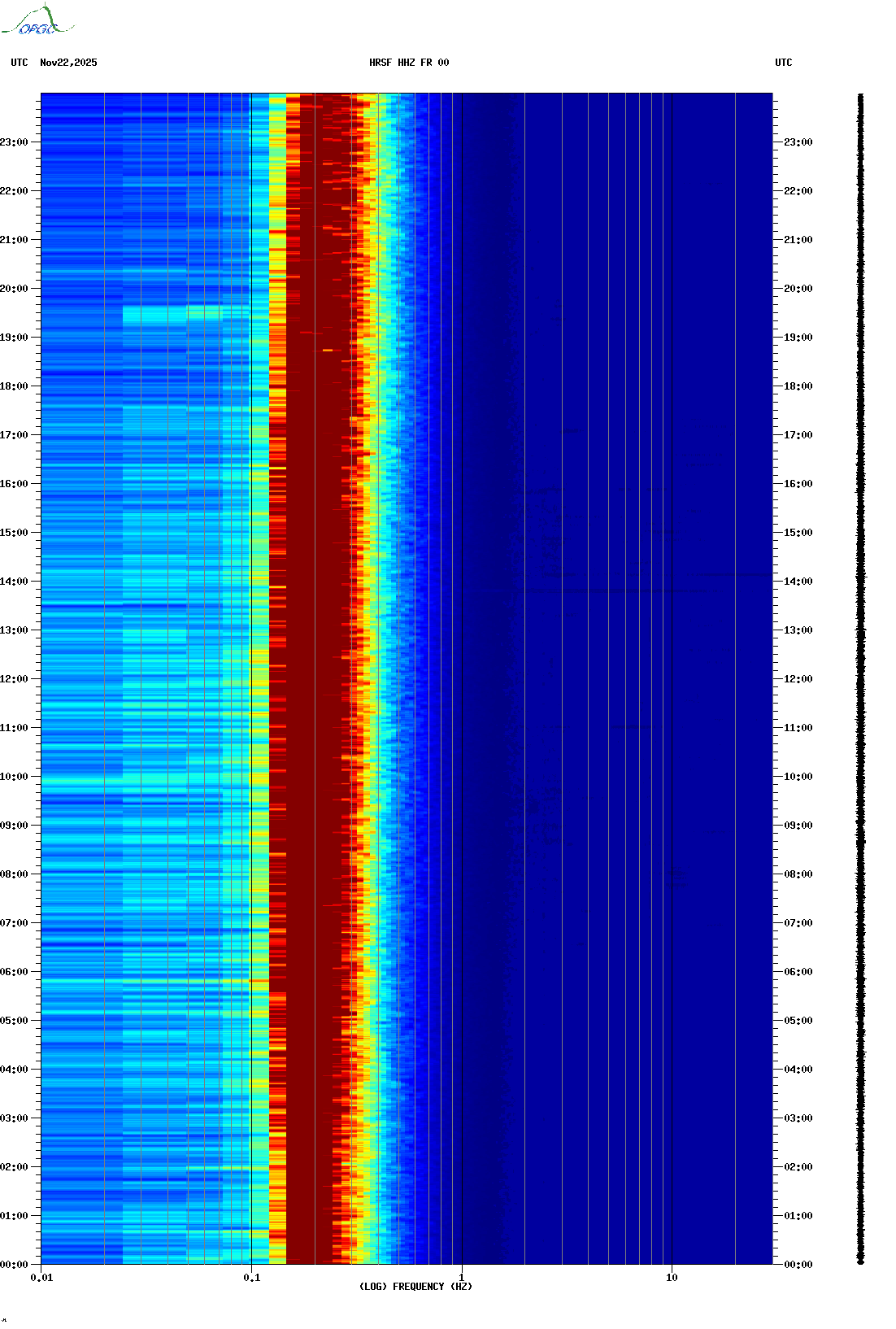Click the 10 Hz frequency axis label
896x1329 pixels.
click(x=672, y=1278)
